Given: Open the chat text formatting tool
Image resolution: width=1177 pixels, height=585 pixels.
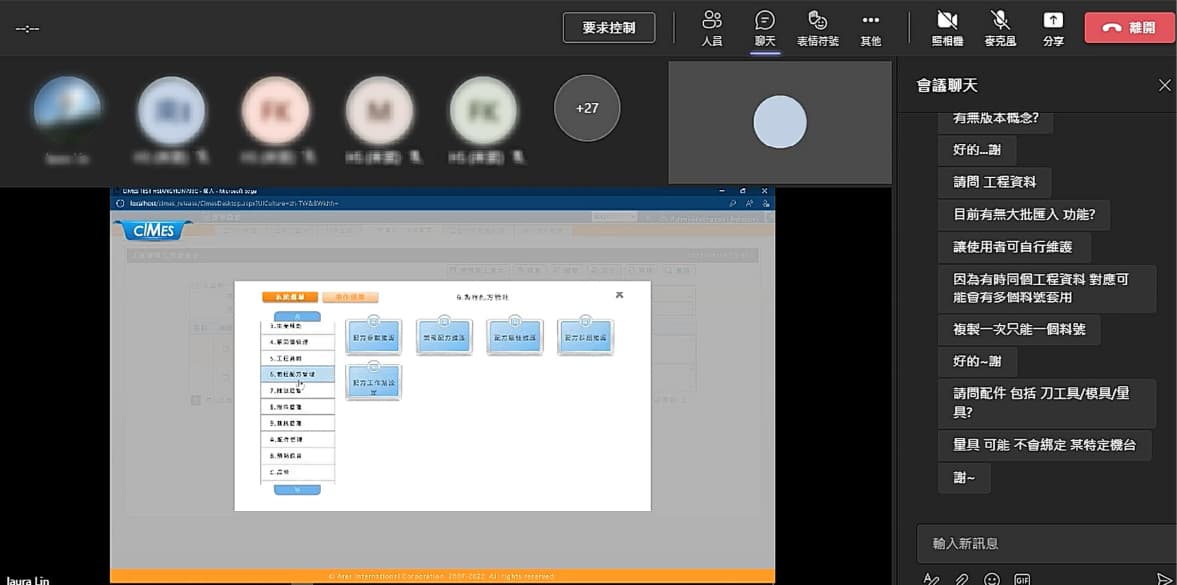Looking at the screenshot, I should tap(931, 579).
